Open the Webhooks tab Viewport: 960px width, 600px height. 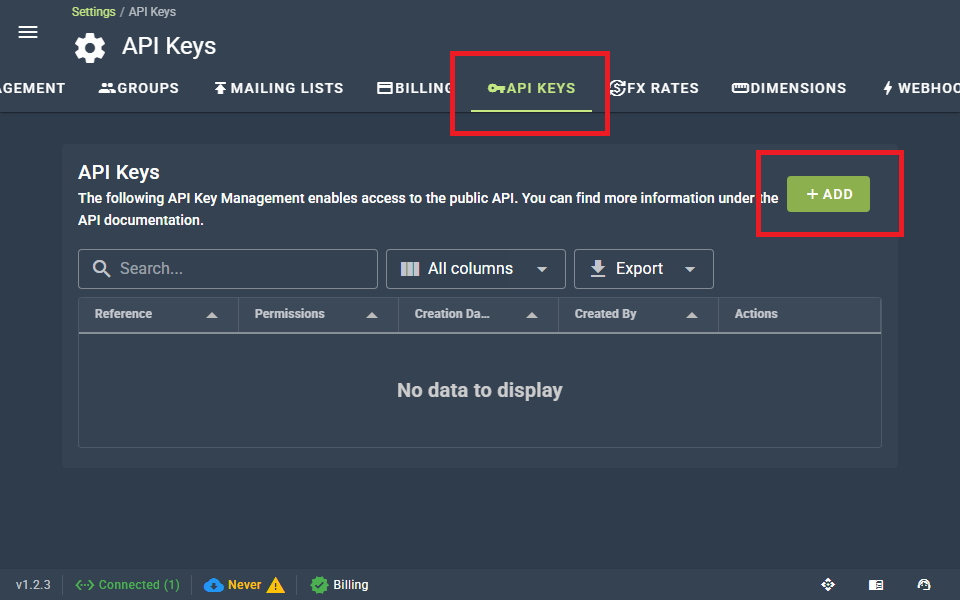[x=921, y=88]
